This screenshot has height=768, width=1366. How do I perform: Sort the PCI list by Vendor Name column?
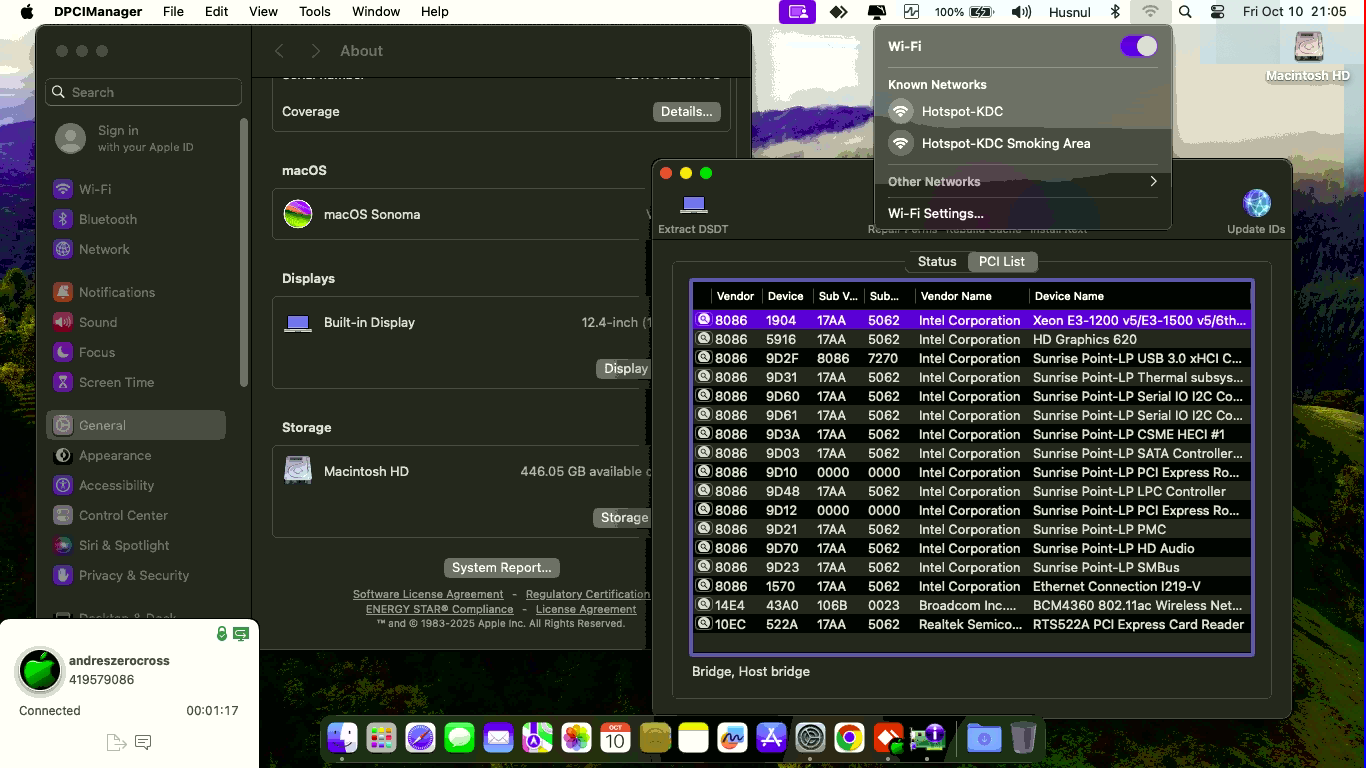pos(971,296)
